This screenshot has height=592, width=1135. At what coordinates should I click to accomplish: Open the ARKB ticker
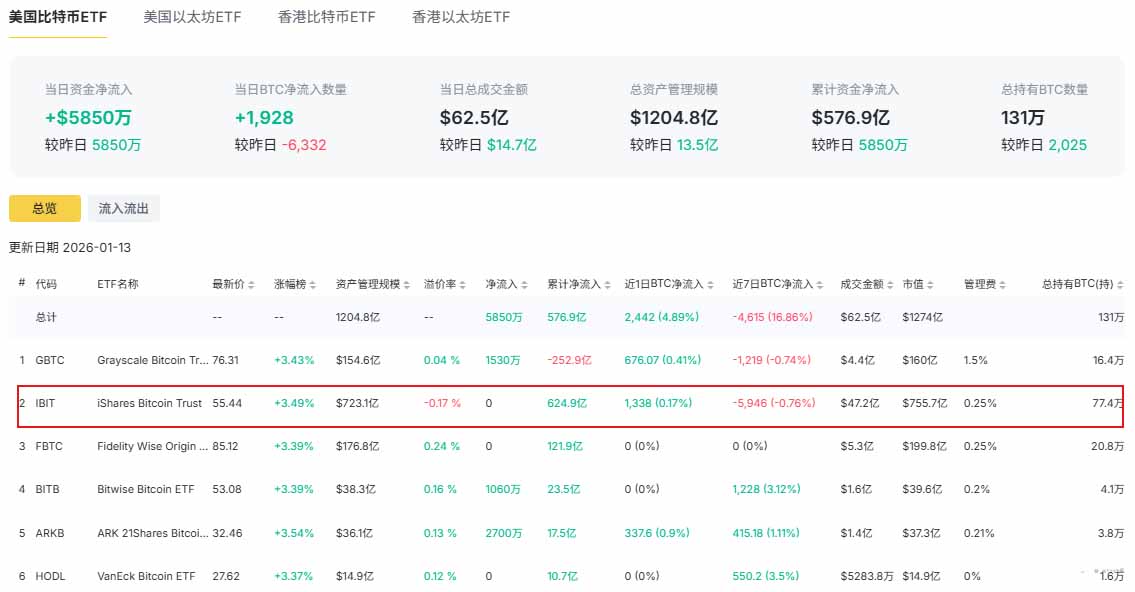pos(50,533)
